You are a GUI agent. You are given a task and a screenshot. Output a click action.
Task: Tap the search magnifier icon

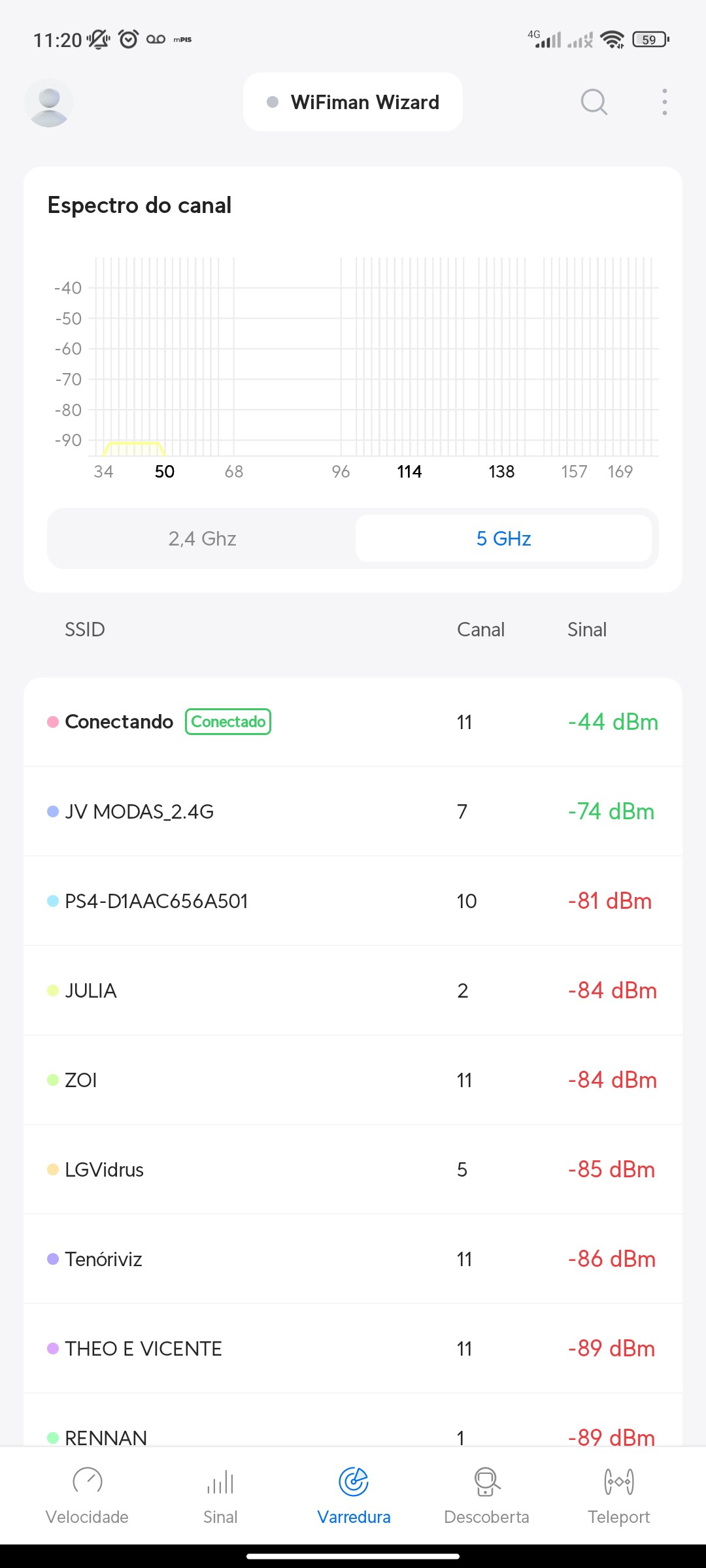point(594,102)
